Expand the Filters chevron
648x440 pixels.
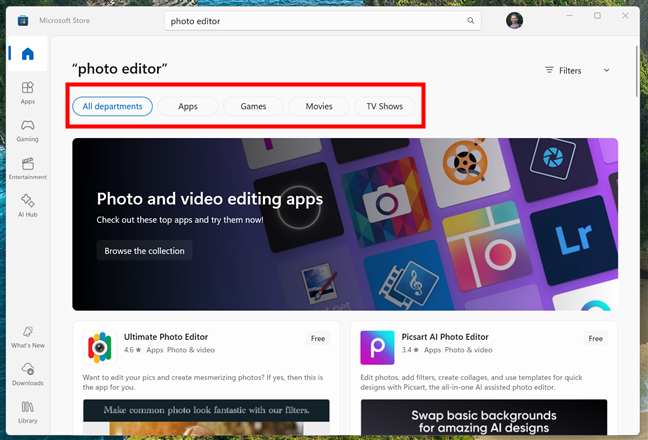tap(606, 70)
